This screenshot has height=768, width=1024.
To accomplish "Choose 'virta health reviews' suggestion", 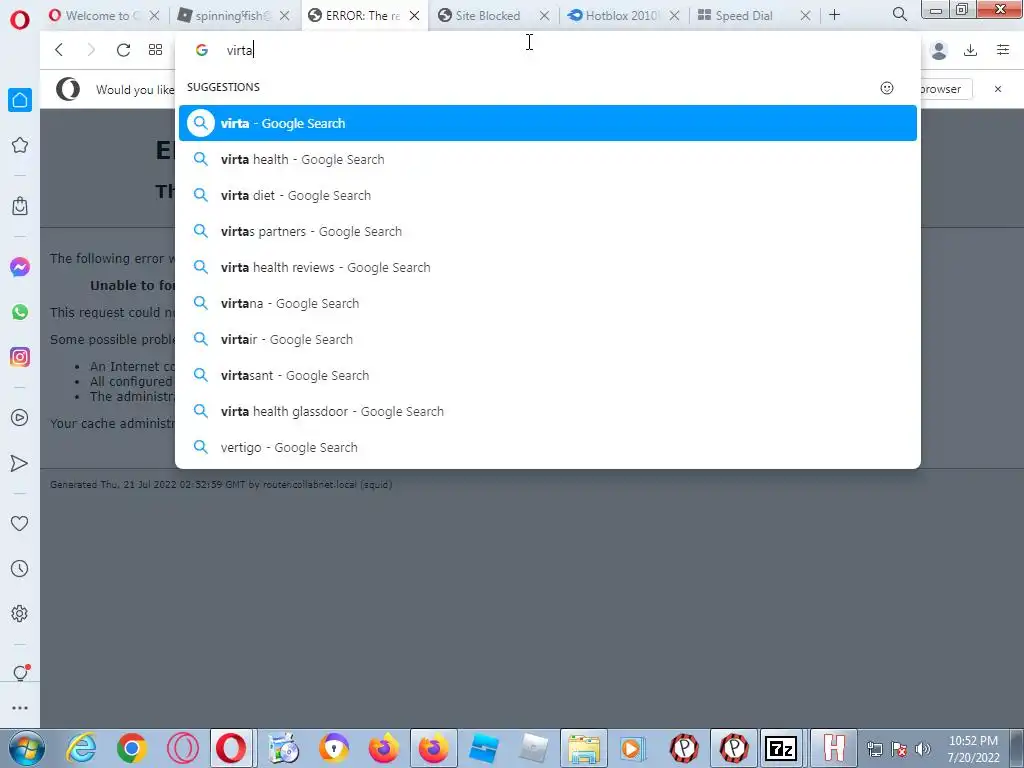I will (x=548, y=267).
